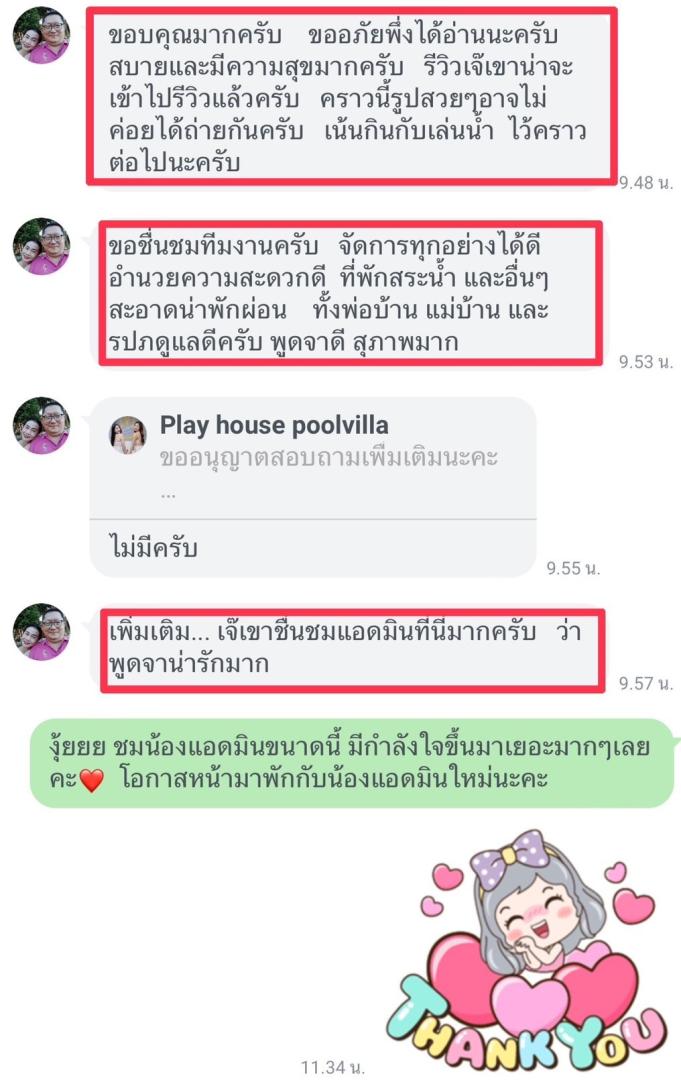Screen dimensions: 681x1080
Task: Select the message starting ขอชื่นชมทีมงานครับ
Action: (351, 293)
